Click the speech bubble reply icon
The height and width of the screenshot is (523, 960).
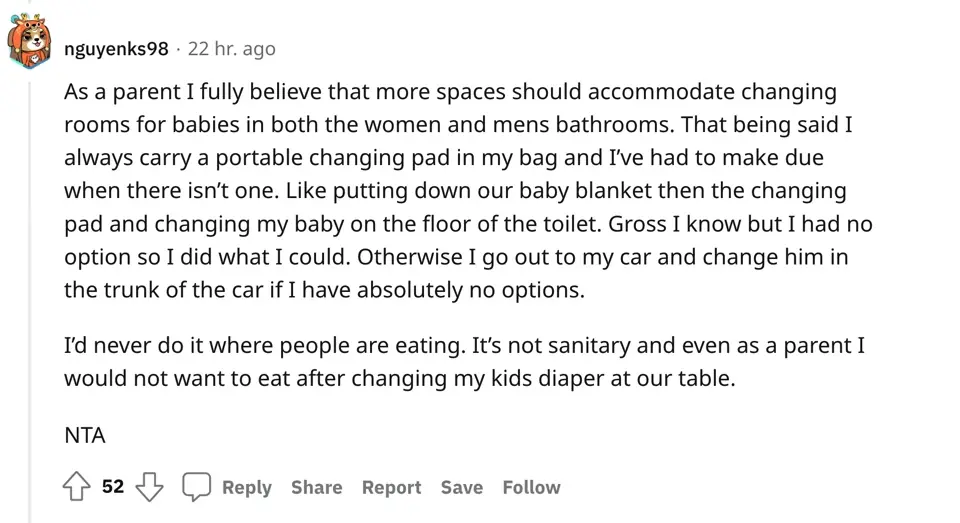[x=196, y=487]
